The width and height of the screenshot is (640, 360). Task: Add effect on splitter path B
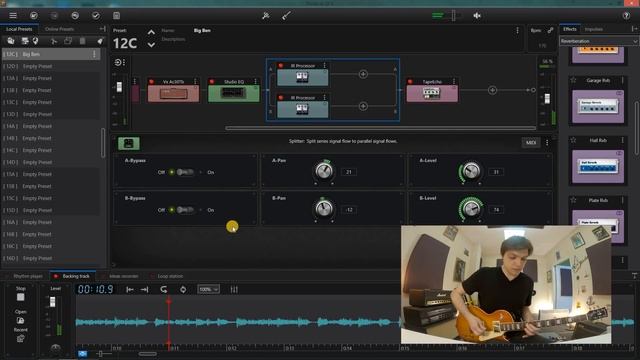(363, 106)
